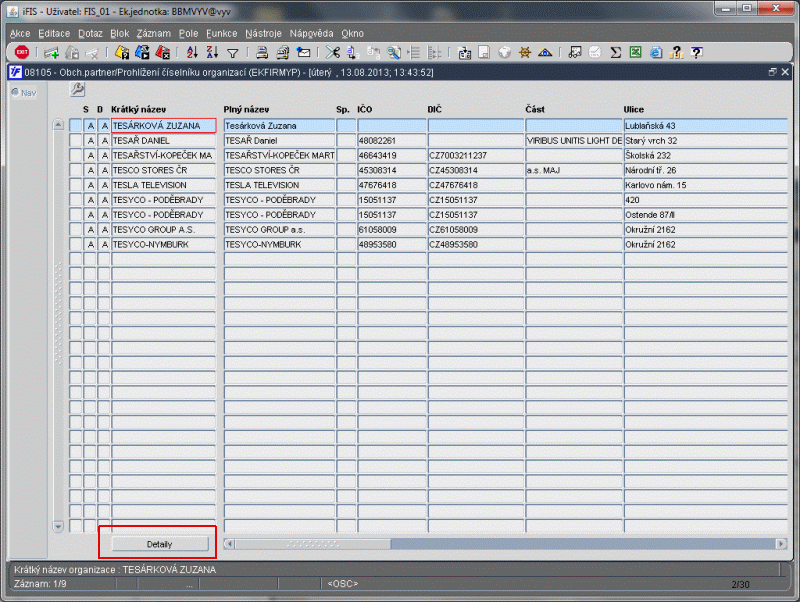This screenshot has height=602, width=800.
Task: Click the Část cell VIRIBUS UNITIS LIGHT DE
Action: click(574, 140)
